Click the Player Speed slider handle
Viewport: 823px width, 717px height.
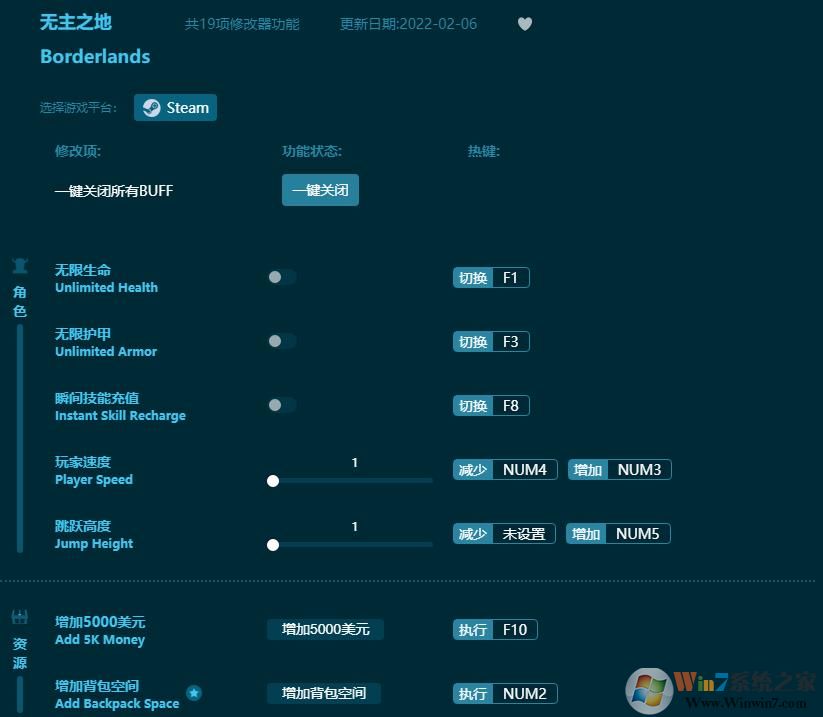click(273, 481)
